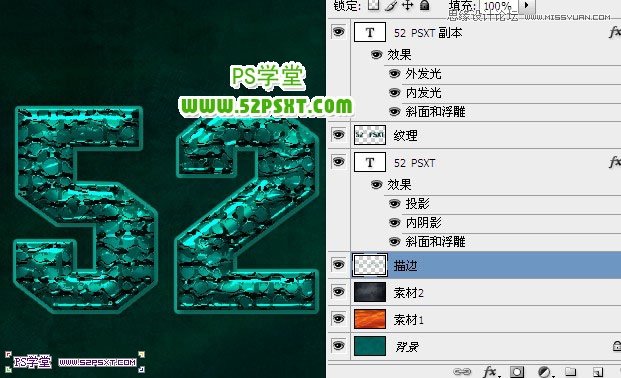Toggle 斜面和浮雕 eye under 52 PSXT 副本
621x378 pixels.
[x=394, y=111]
